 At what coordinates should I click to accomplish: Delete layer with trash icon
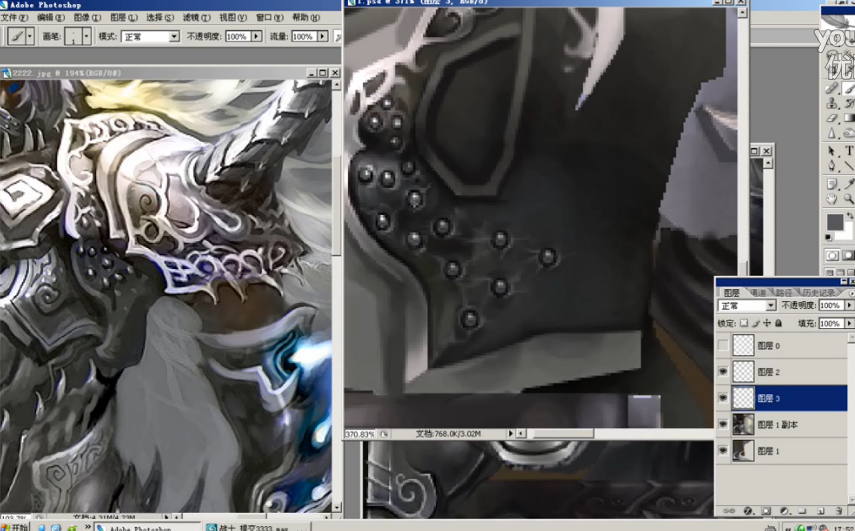pyautogui.click(x=839, y=511)
